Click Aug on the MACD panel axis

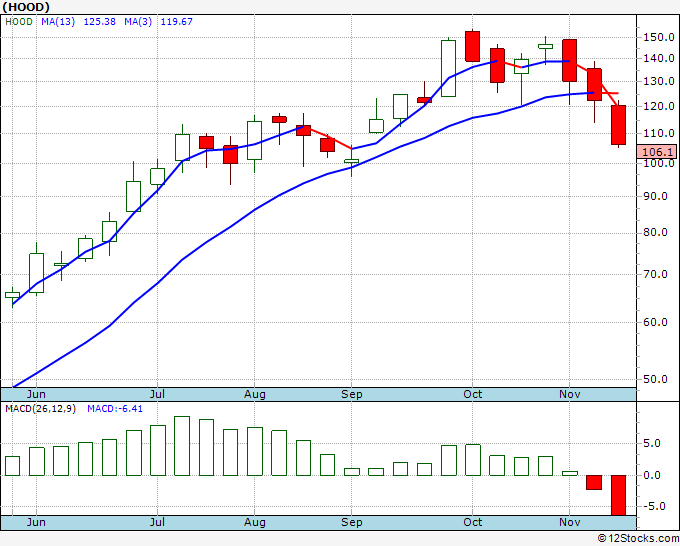255,522
